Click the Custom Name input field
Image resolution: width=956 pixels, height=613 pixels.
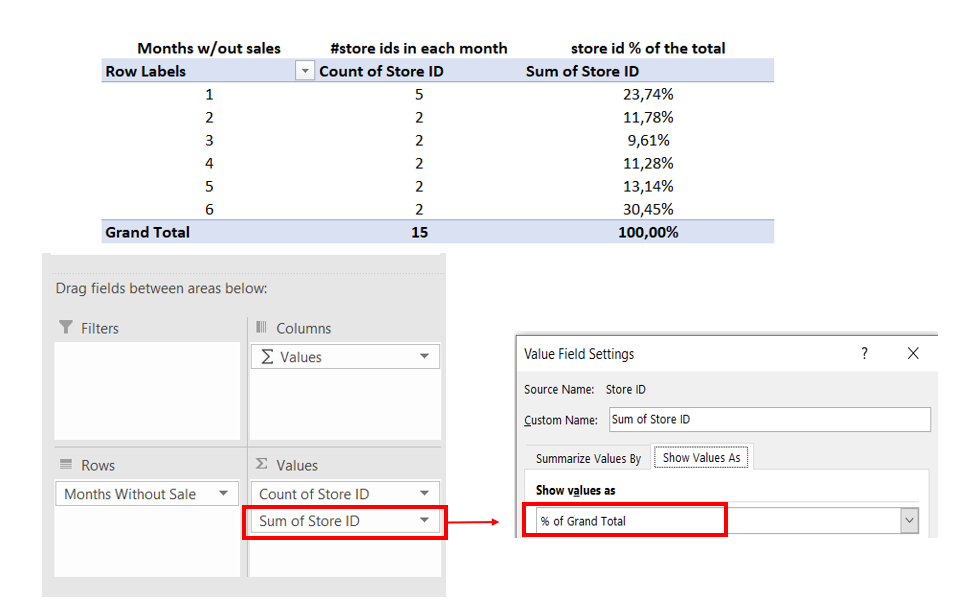click(x=769, y=420)
